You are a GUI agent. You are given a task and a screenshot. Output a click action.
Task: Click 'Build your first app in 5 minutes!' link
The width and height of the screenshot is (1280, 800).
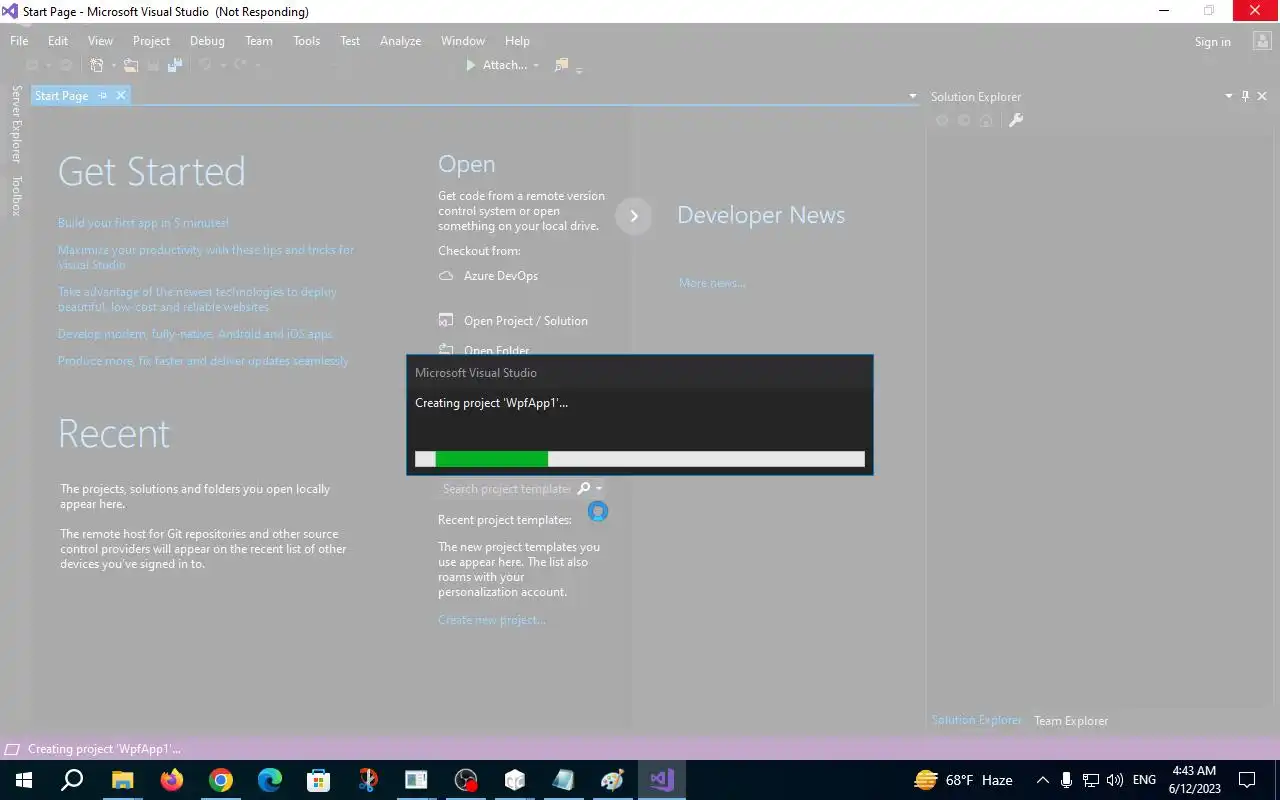[x=143, y=223]
